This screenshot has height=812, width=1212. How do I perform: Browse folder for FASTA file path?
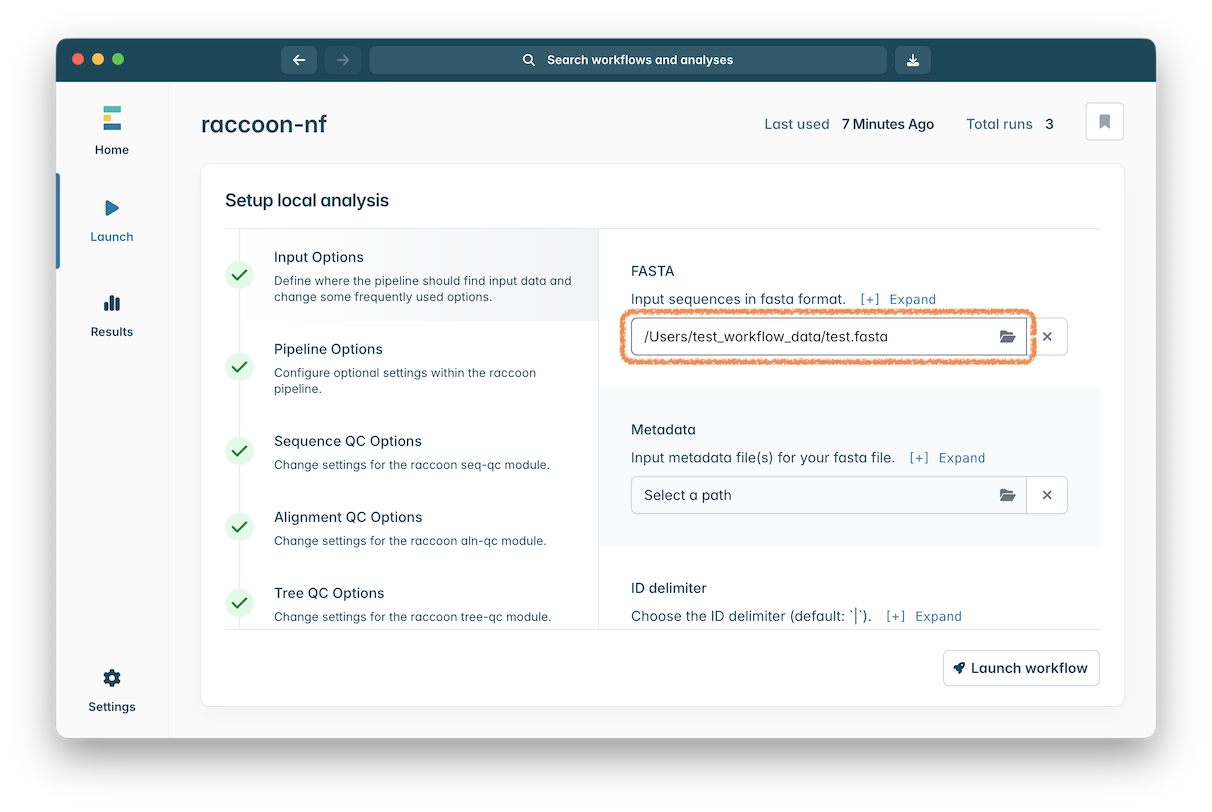pos(1007,337)
